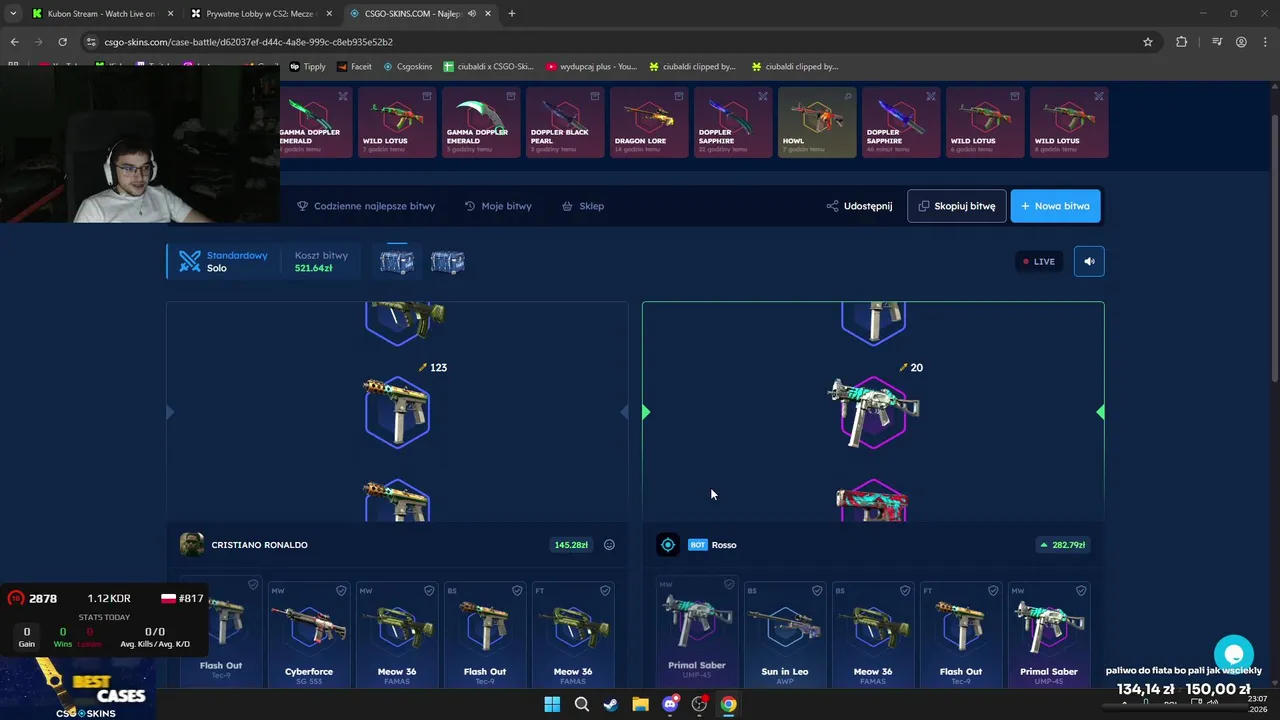Reload the current page
The width and height of the screenshot is (1280, 720).
pyautogui.click(x=62, y=42)
